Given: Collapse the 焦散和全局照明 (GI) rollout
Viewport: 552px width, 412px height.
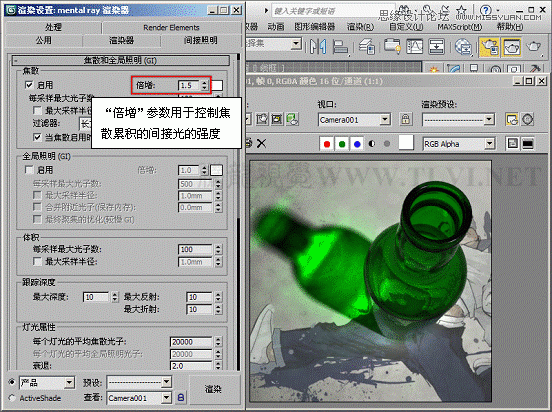Looking at the screenshot, I should click(121, 61).
